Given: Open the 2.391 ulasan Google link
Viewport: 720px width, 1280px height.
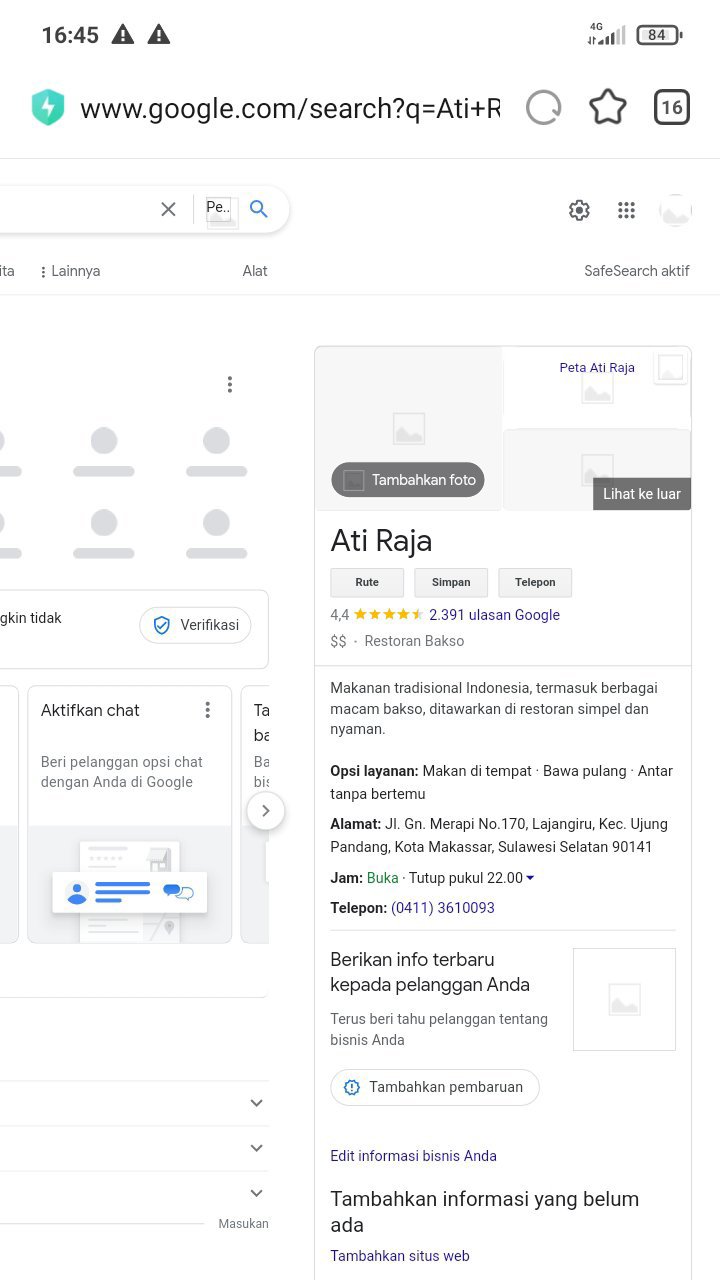Looking at the screenshot, I should [x=494, y=615].
